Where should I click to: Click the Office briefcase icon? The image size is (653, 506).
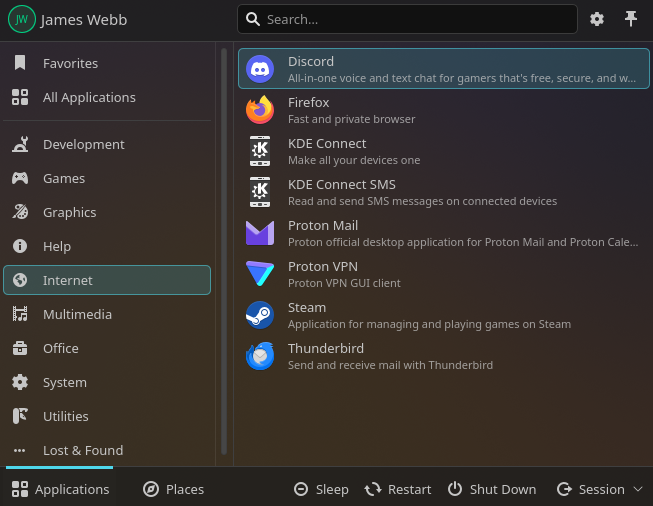[20, 348]
